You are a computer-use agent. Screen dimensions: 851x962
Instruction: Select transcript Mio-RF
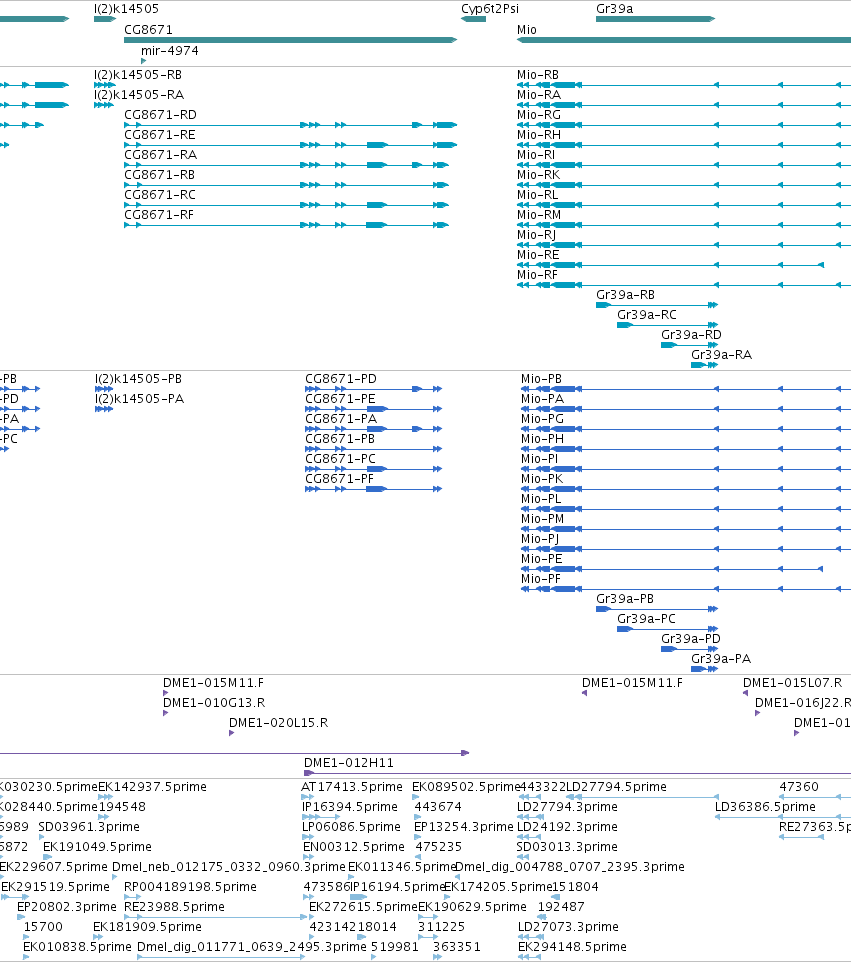[684, 285]
